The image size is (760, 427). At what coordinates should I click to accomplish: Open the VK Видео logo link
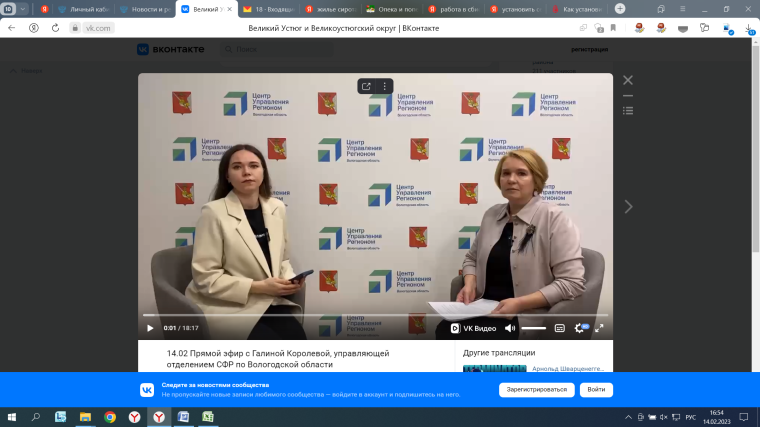click(x=473, y=328)
